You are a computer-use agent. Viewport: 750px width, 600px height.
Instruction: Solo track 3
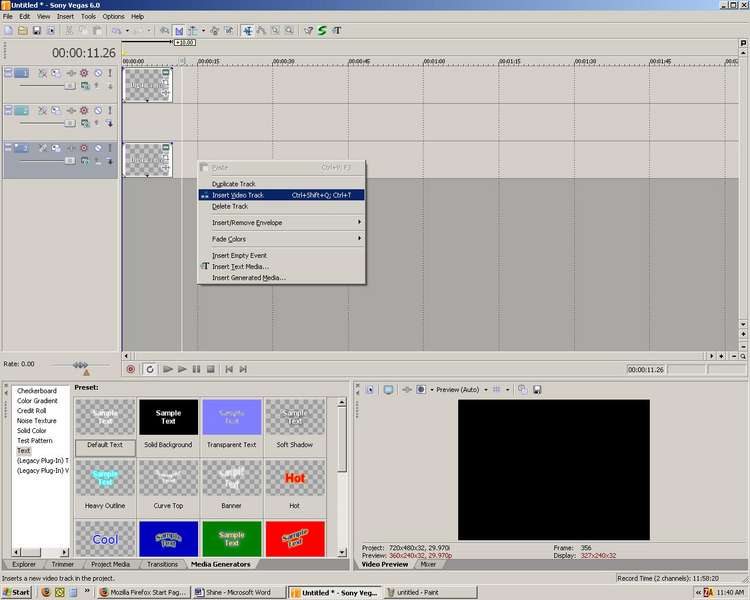[110, 148]
